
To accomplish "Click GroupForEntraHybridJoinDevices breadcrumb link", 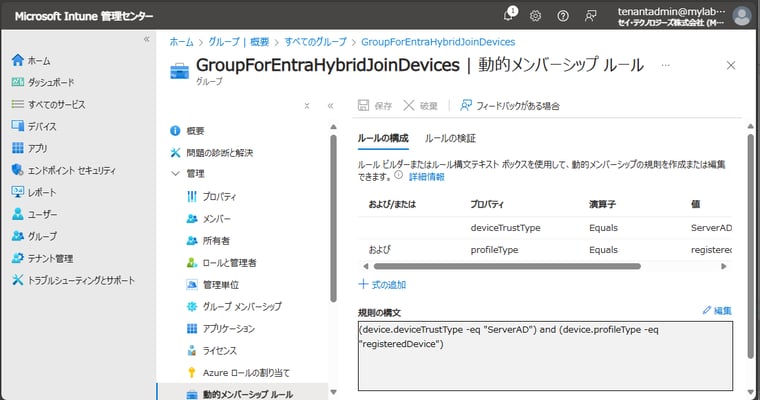I will click(x=438, y=42).
